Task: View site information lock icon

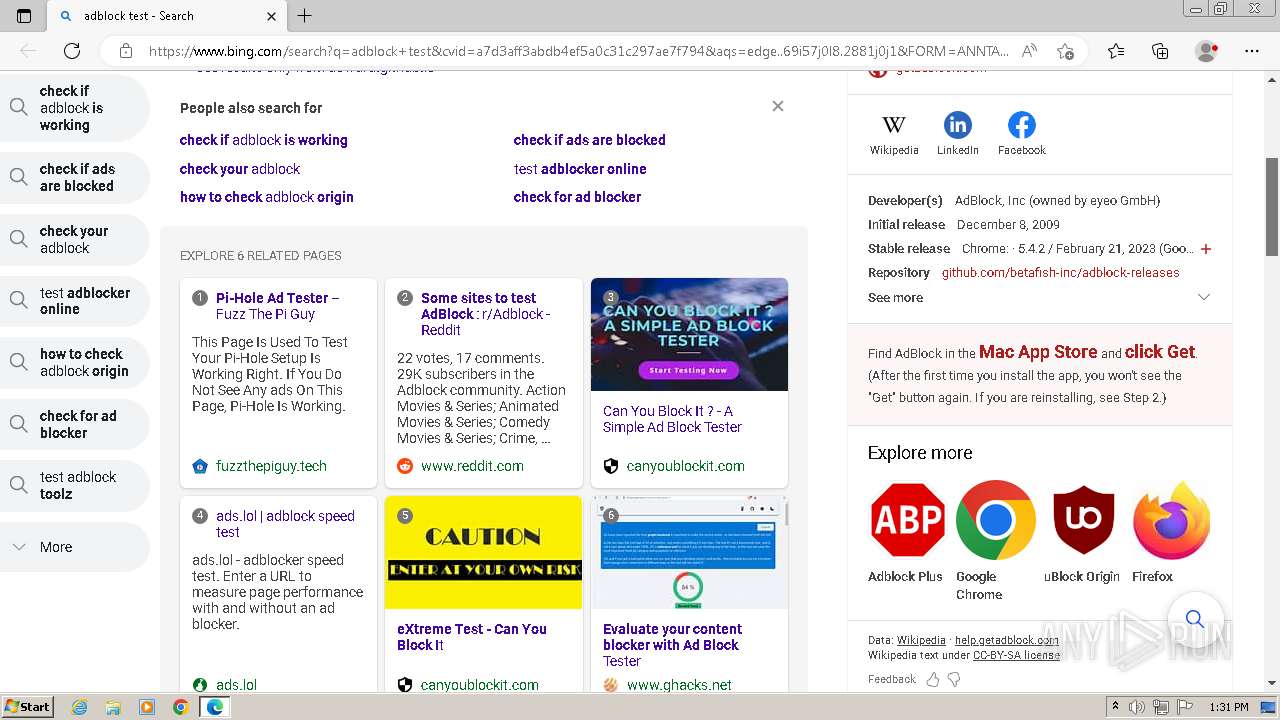Action: [x=125, y=51]
